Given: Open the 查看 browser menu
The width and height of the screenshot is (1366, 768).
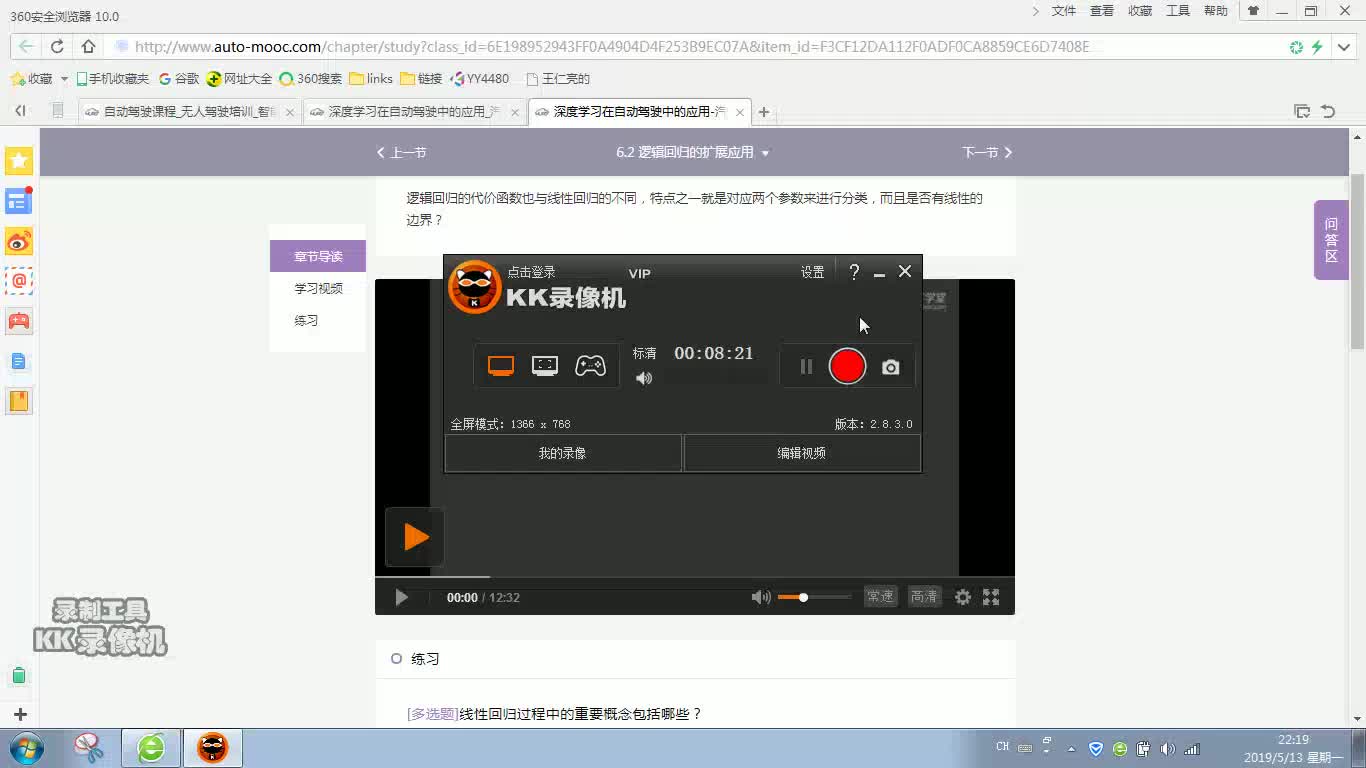Looking at the screenshot, I should tap(1101, 11).
